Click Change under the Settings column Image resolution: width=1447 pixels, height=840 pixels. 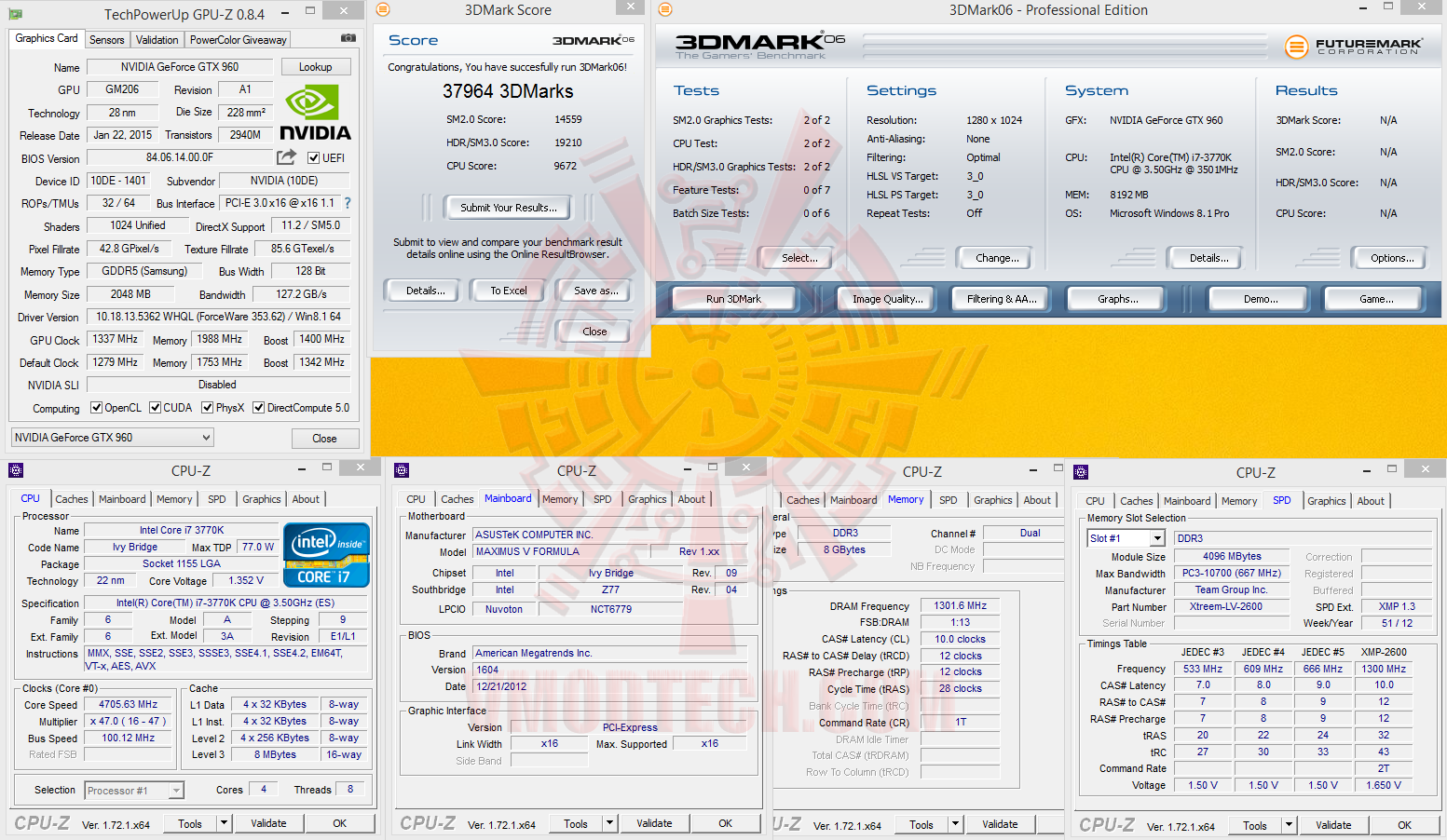pos(997,258)
